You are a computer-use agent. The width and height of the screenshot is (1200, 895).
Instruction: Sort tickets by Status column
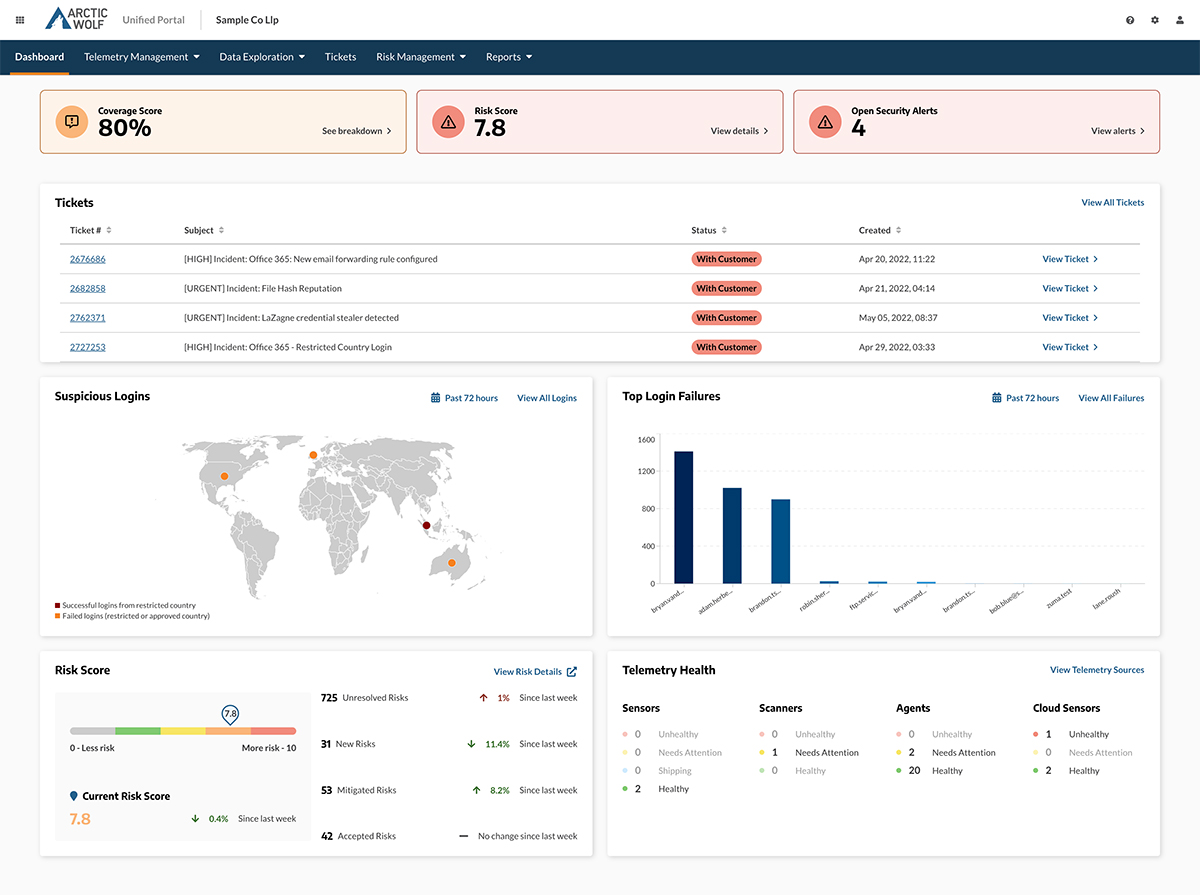pyautogui.click(x=724, y=230)
